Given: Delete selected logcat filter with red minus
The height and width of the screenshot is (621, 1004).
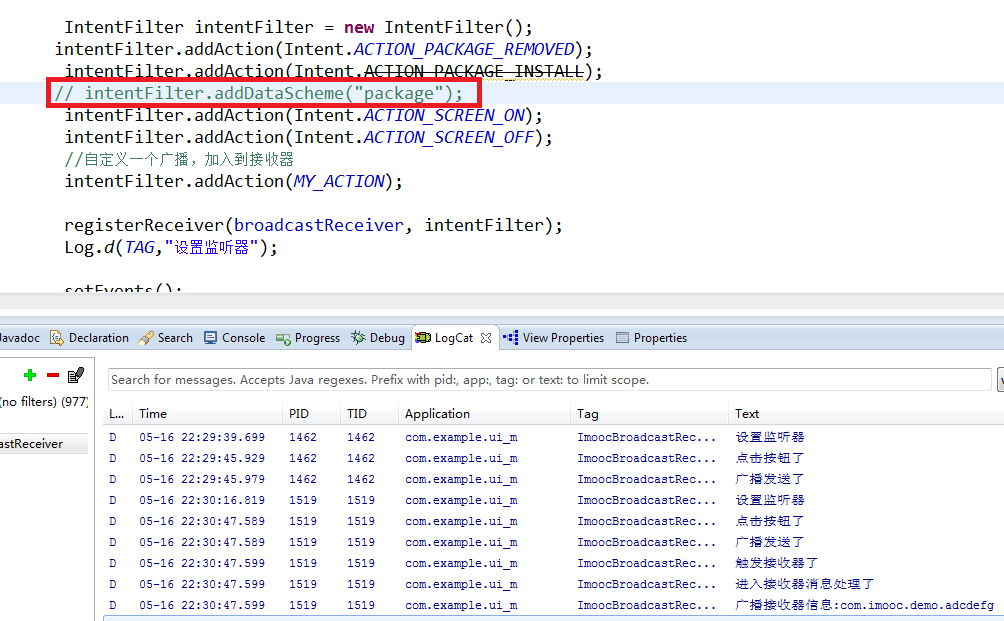Looking at the screenshot, I should (53, 375).
